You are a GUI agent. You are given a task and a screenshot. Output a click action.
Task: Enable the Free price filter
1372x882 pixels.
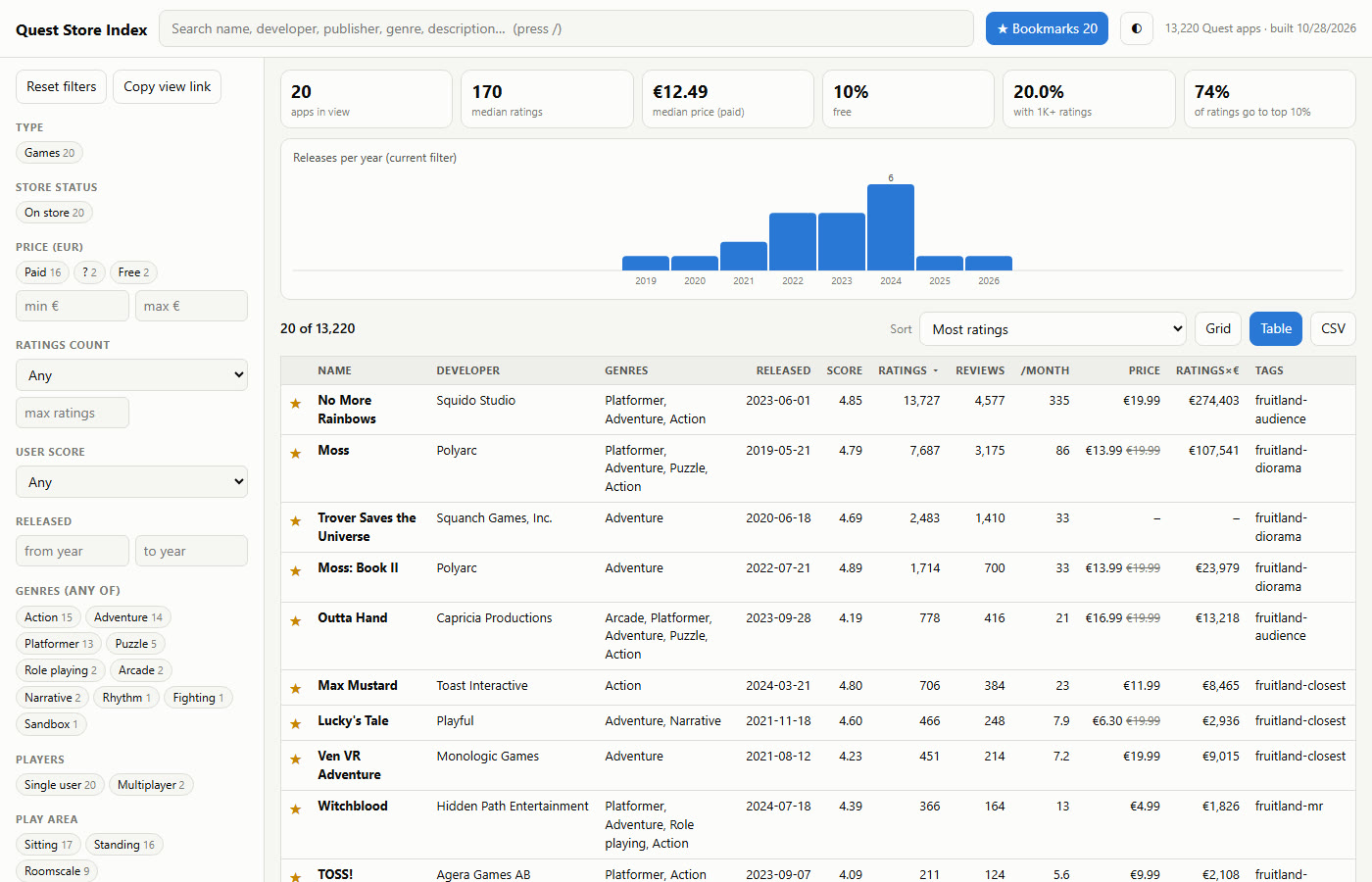[133, 272]
